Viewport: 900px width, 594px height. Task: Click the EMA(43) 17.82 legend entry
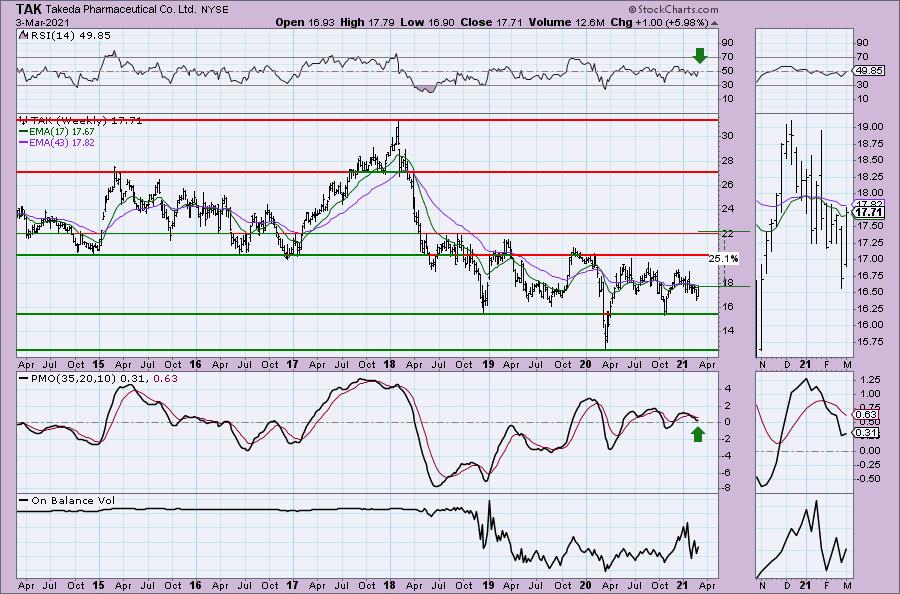point(63,142)
